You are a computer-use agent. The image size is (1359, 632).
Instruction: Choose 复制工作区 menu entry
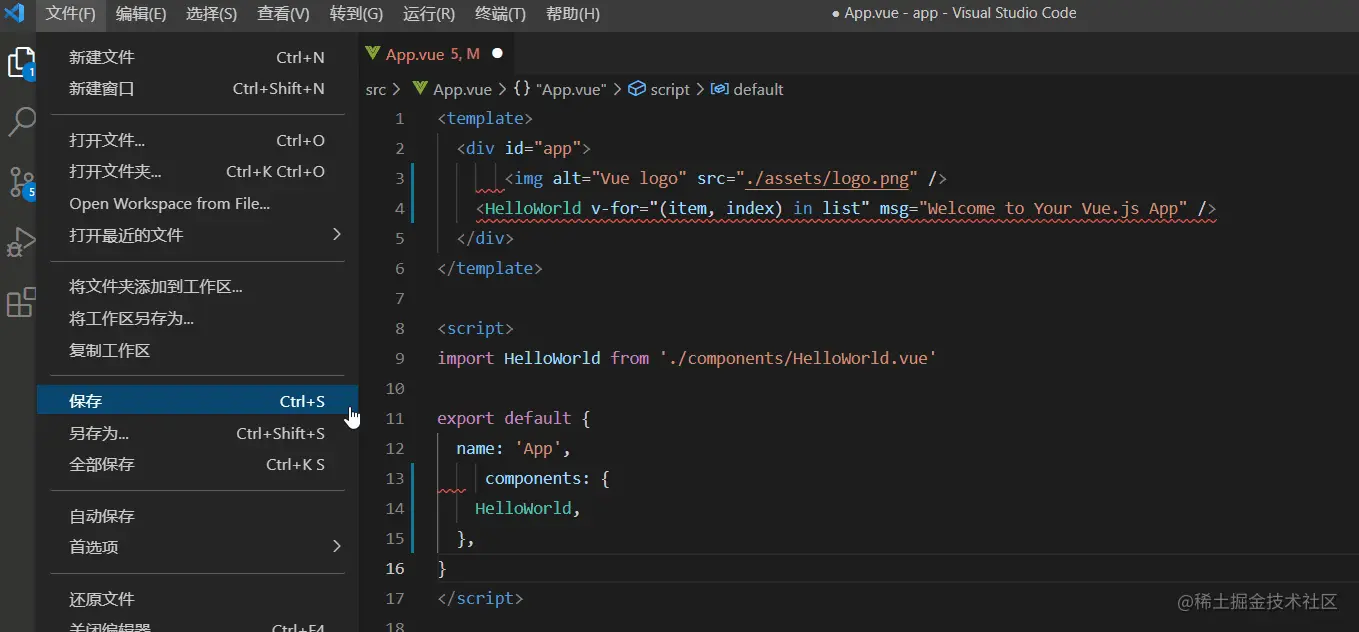pos(197,350)
